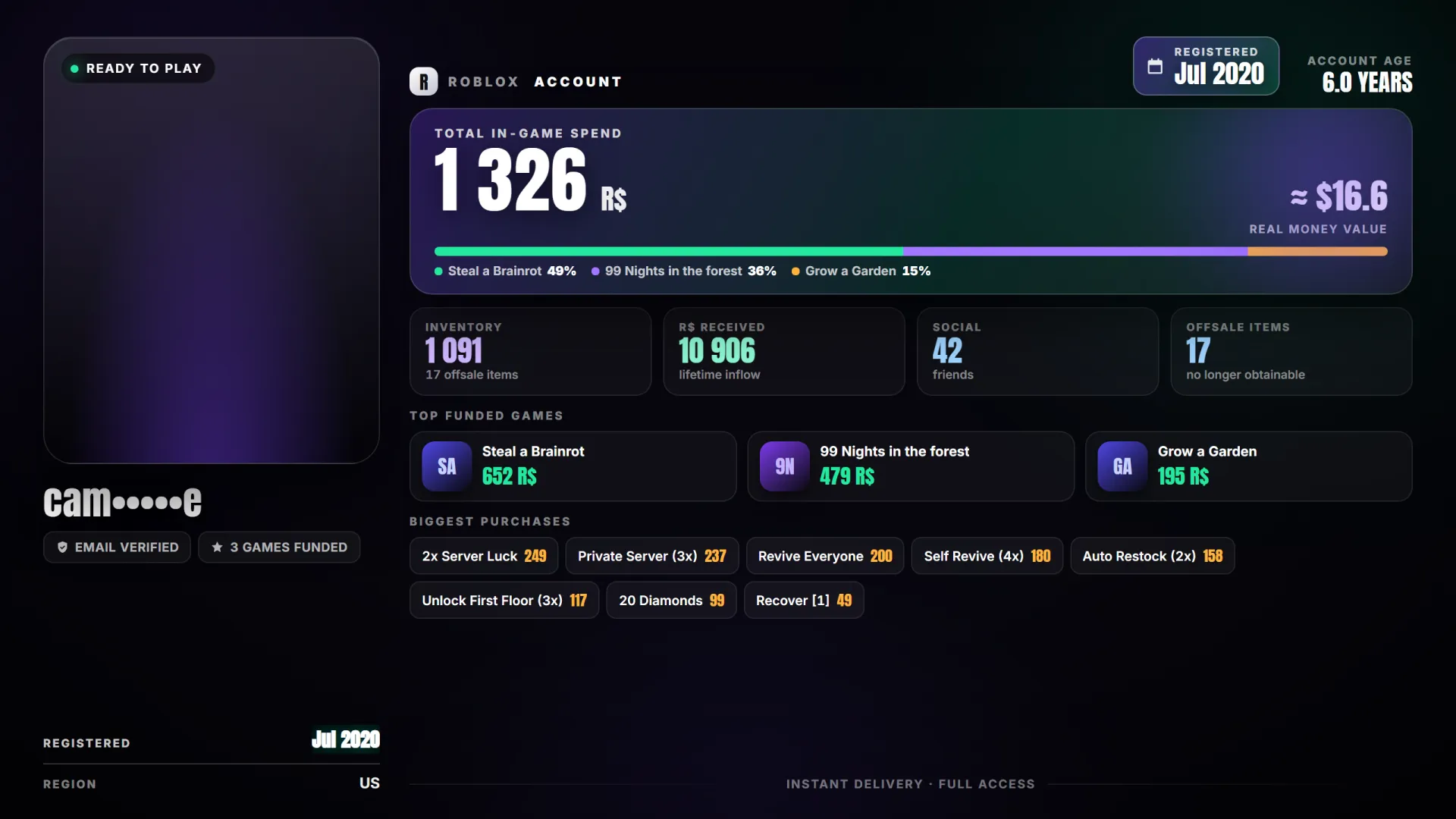
Task: Select the Private Server (3x) chip
Action: coord(652,556)
